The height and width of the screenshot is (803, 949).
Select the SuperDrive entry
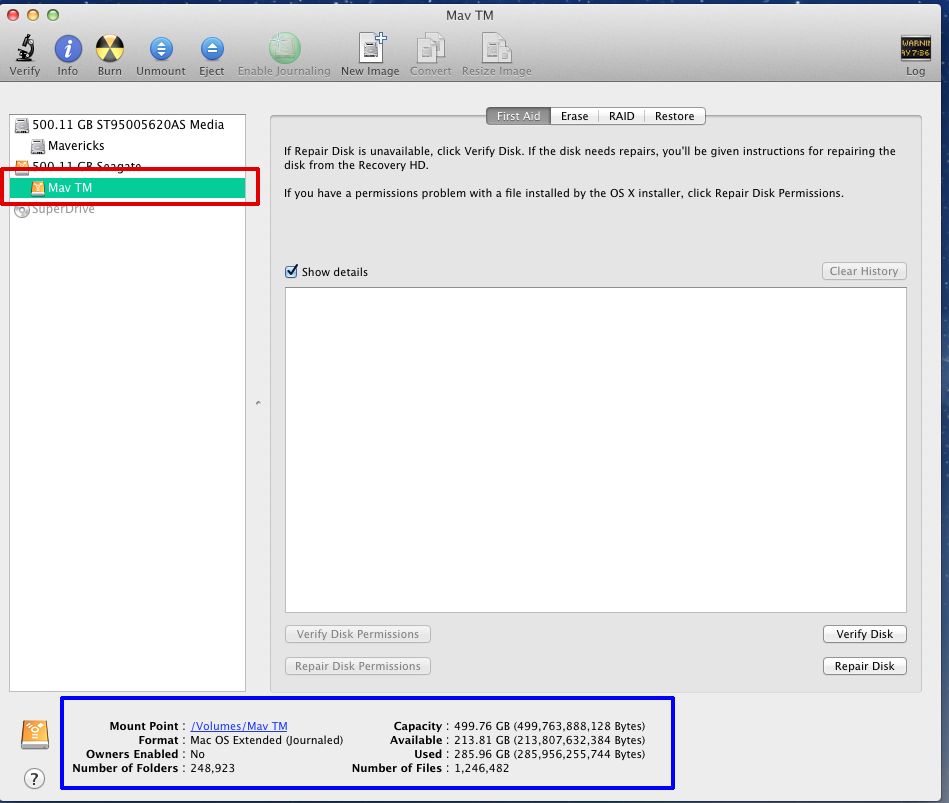click(127, 209)
